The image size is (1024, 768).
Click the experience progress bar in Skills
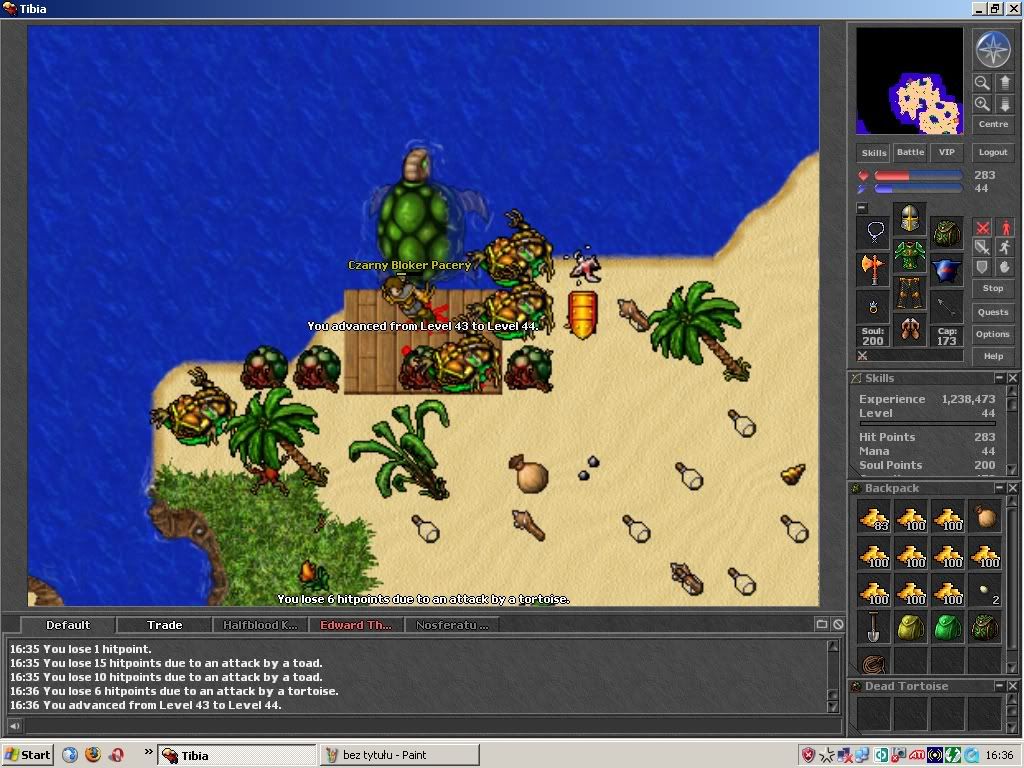click(x=927, y=424)
